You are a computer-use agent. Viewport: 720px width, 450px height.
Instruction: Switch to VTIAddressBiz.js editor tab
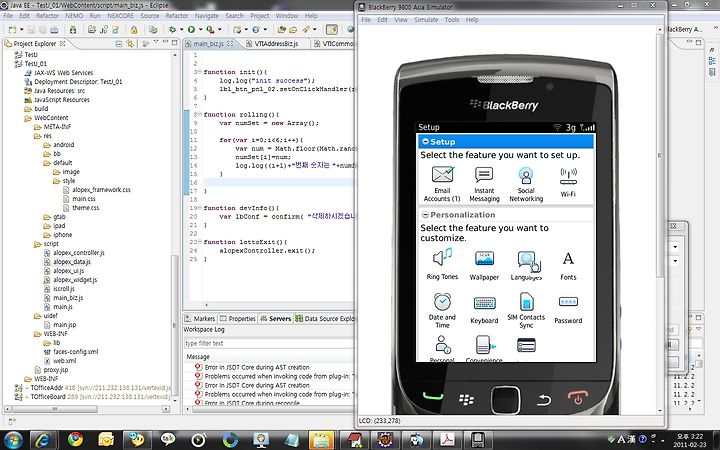coord(276,44)
